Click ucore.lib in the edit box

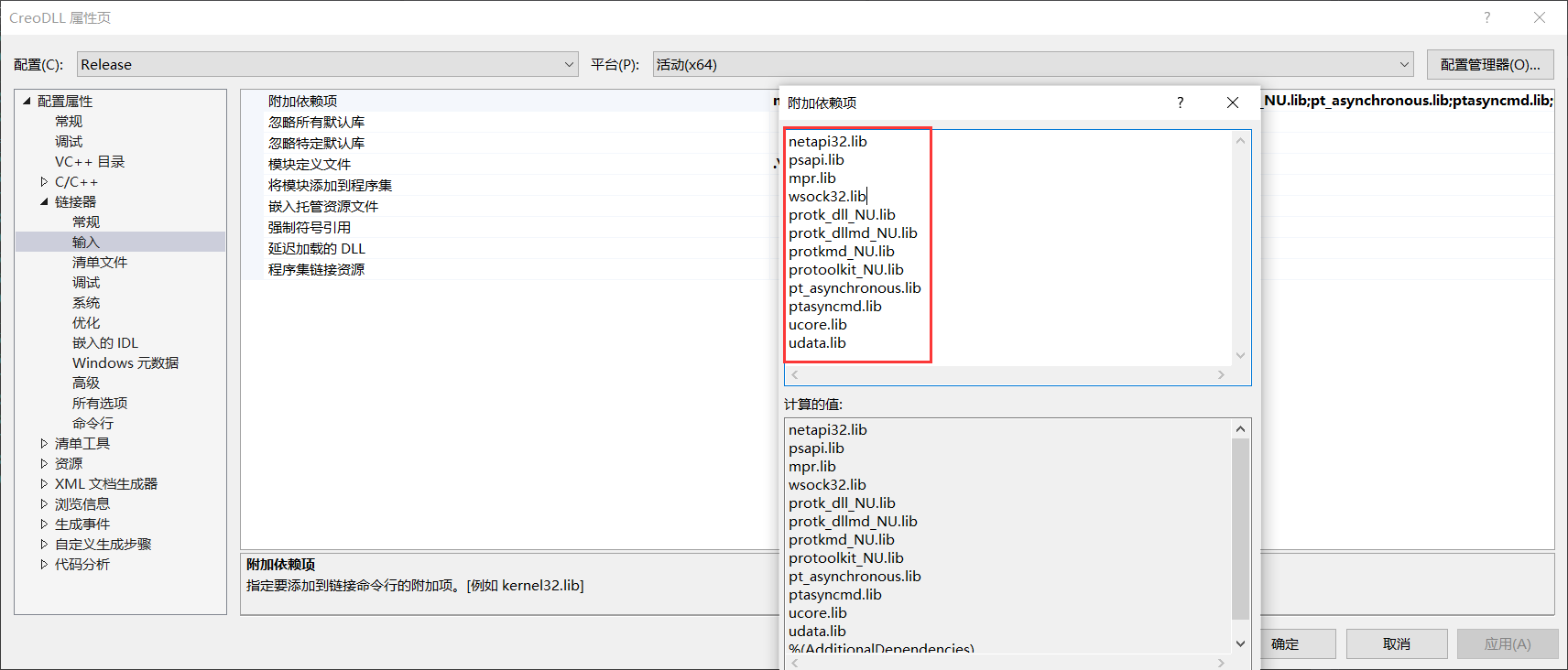click(x=817, y=324)
